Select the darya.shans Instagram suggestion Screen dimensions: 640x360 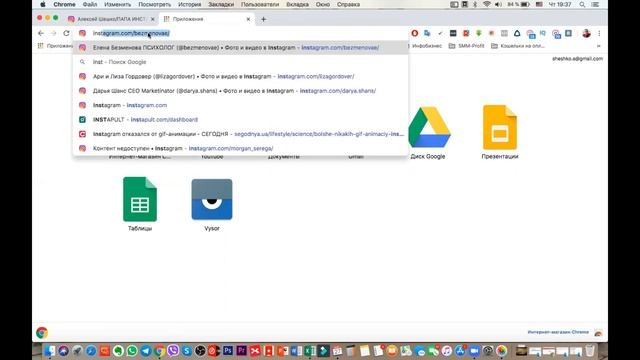pos(241,91)
